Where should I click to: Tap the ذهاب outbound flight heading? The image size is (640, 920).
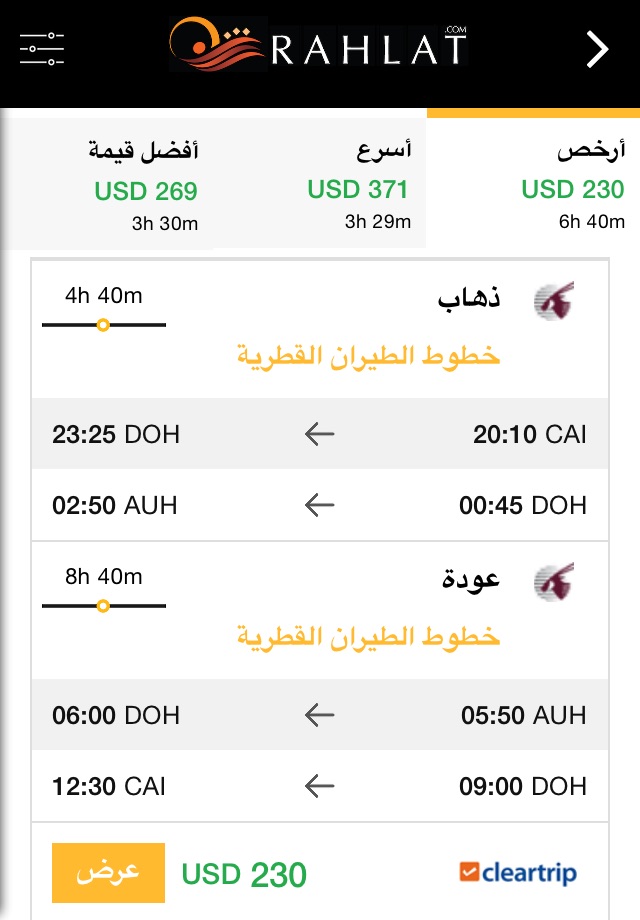469,299
